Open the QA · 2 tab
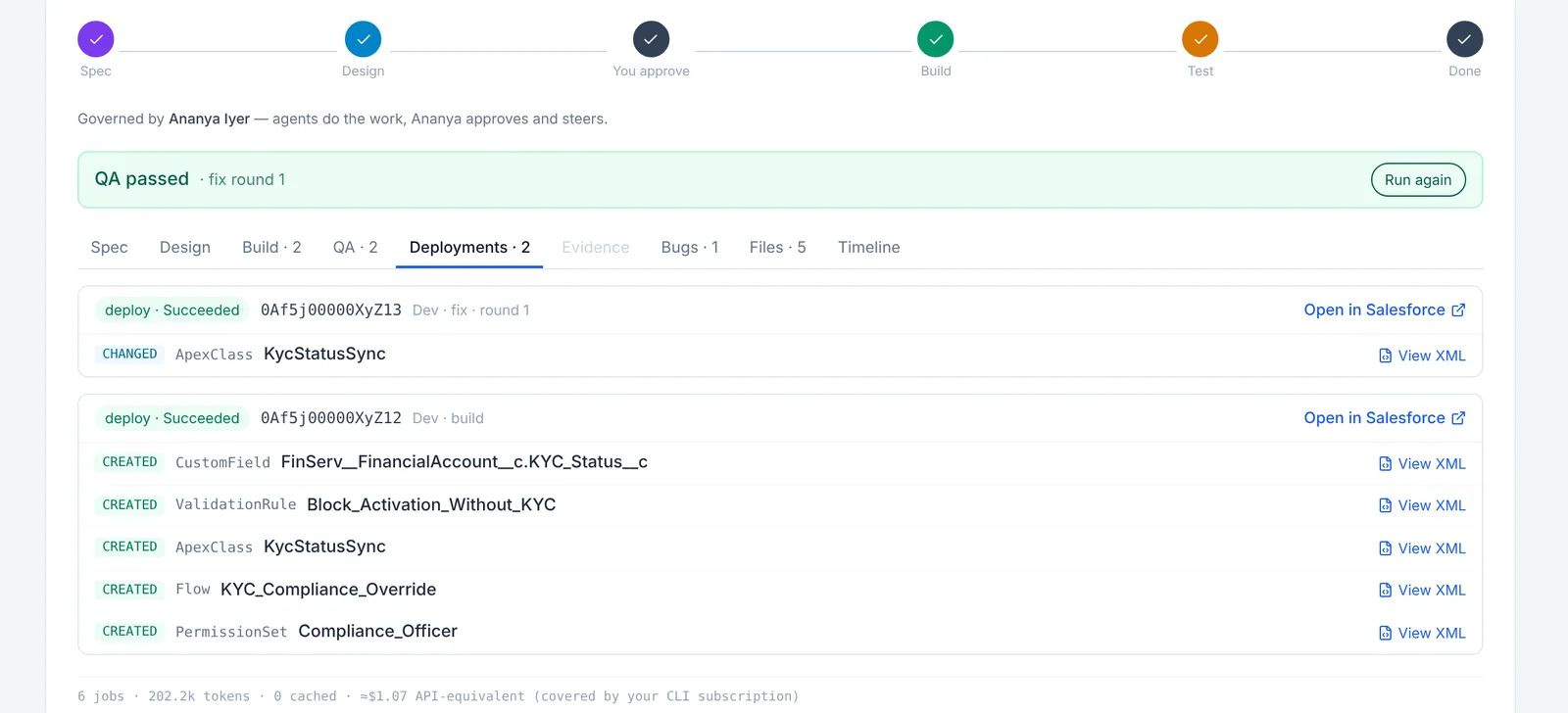This screenshot has height=713, width=1568. (x=355, y=247)
